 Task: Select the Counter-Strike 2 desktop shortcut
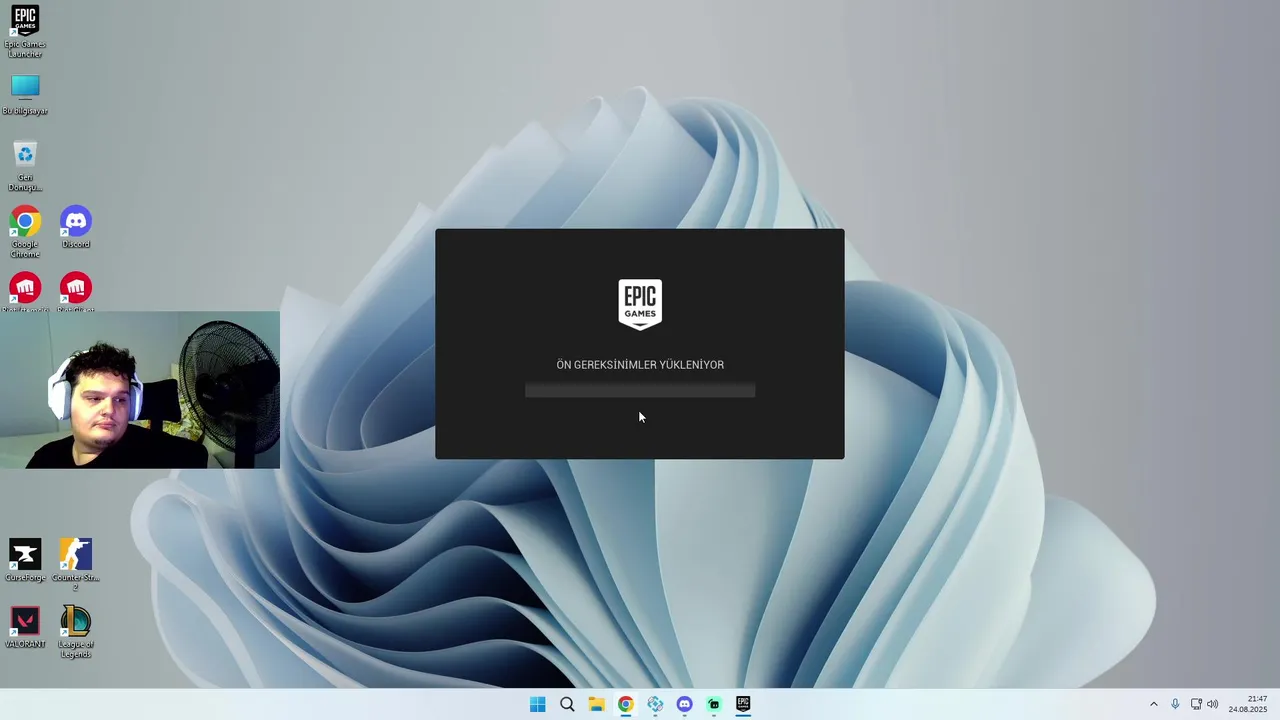[x=76, y=565]
